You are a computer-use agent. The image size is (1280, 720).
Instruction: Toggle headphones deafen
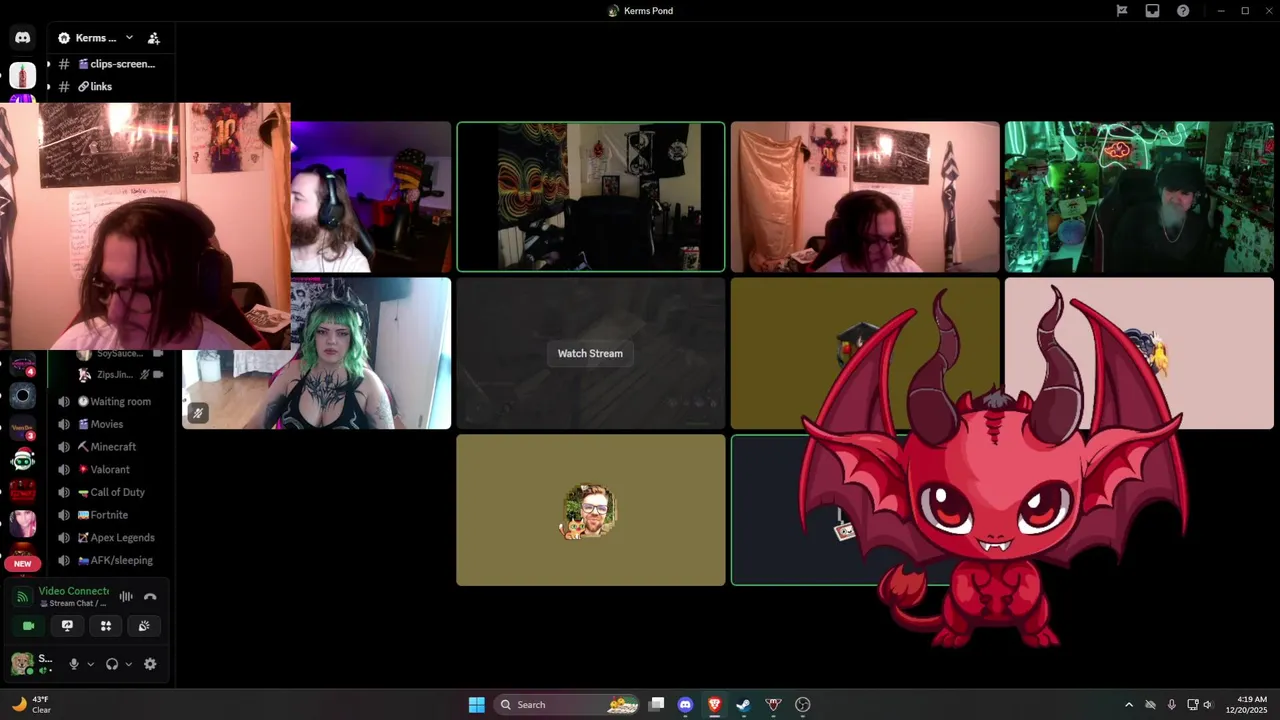point(112,664)
